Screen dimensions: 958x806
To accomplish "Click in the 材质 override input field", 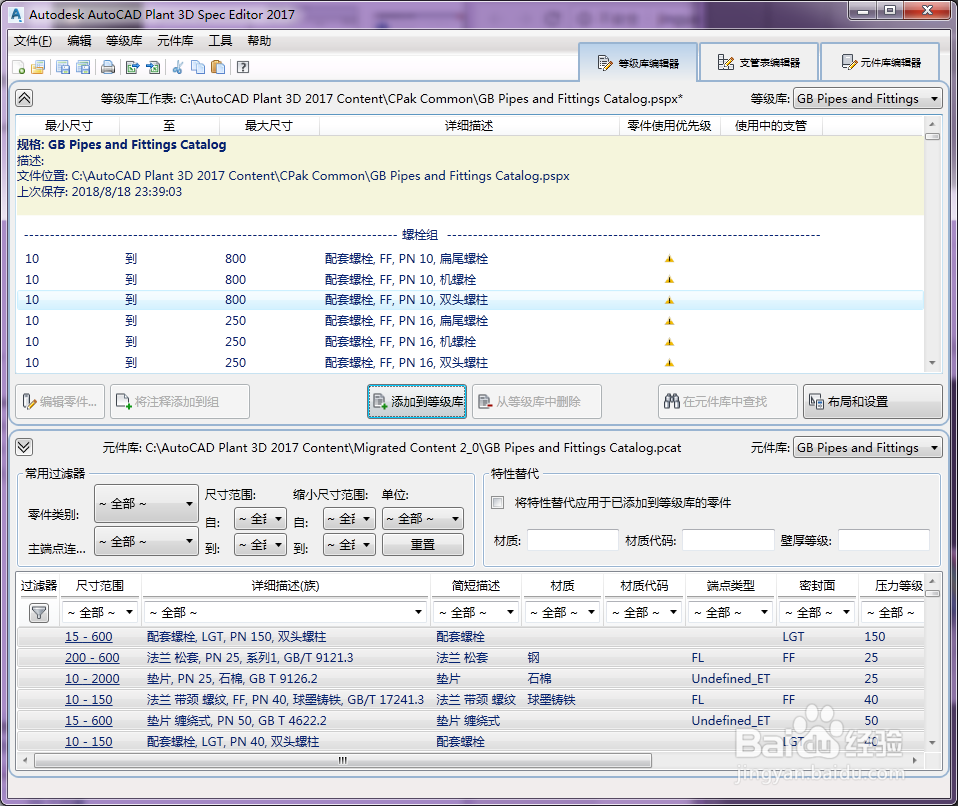I will [573, 540].
